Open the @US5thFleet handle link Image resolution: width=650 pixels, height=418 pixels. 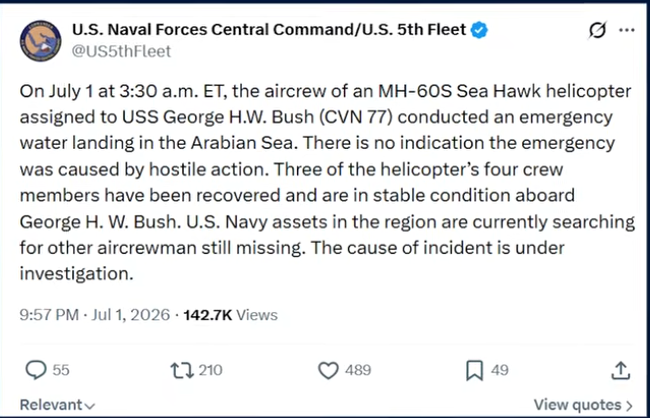[121, 51]
